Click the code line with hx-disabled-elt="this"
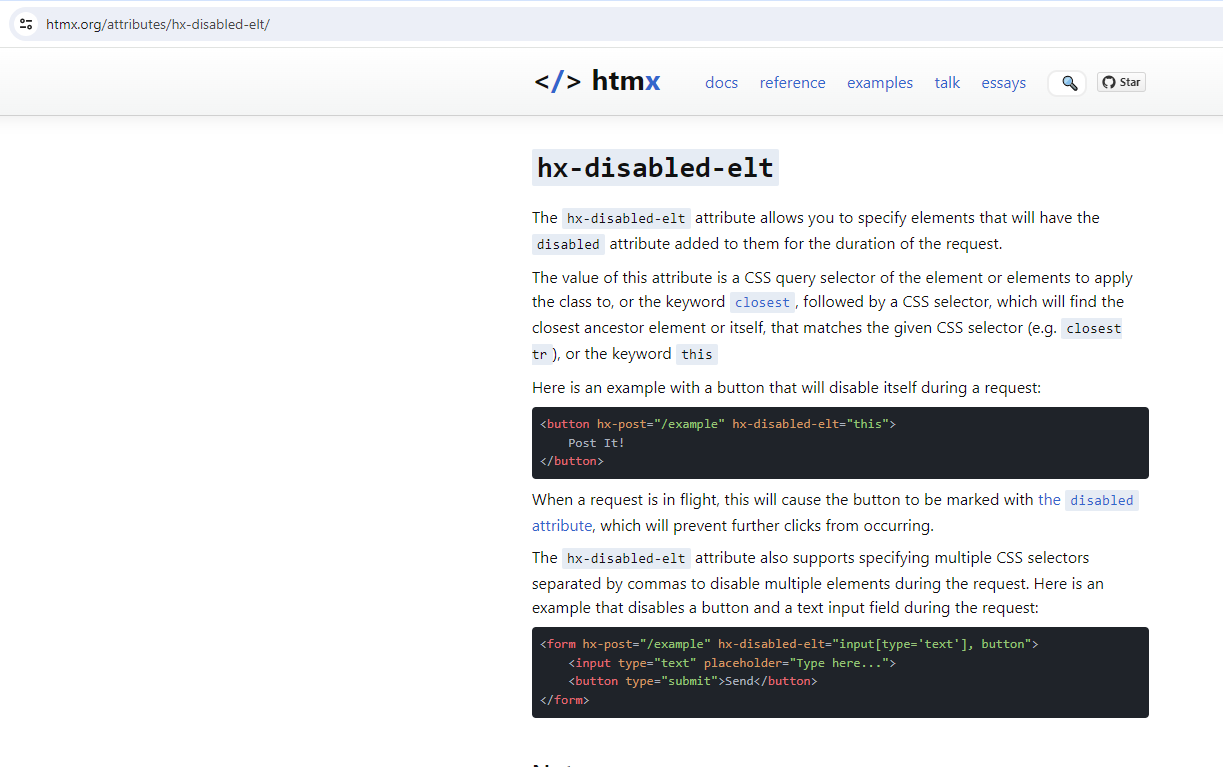 click(718, 424)
